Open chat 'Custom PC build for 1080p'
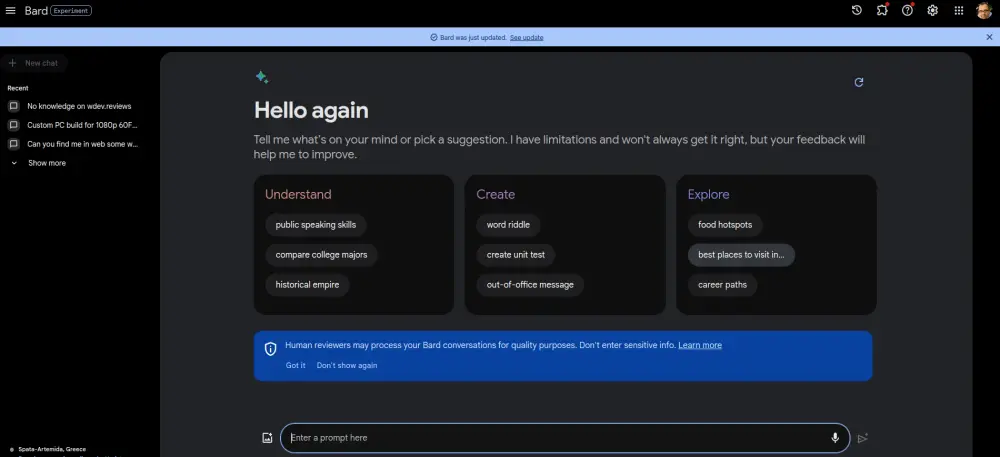The width and height of the screenshot is (1000, 457). (x=82, y=126)
